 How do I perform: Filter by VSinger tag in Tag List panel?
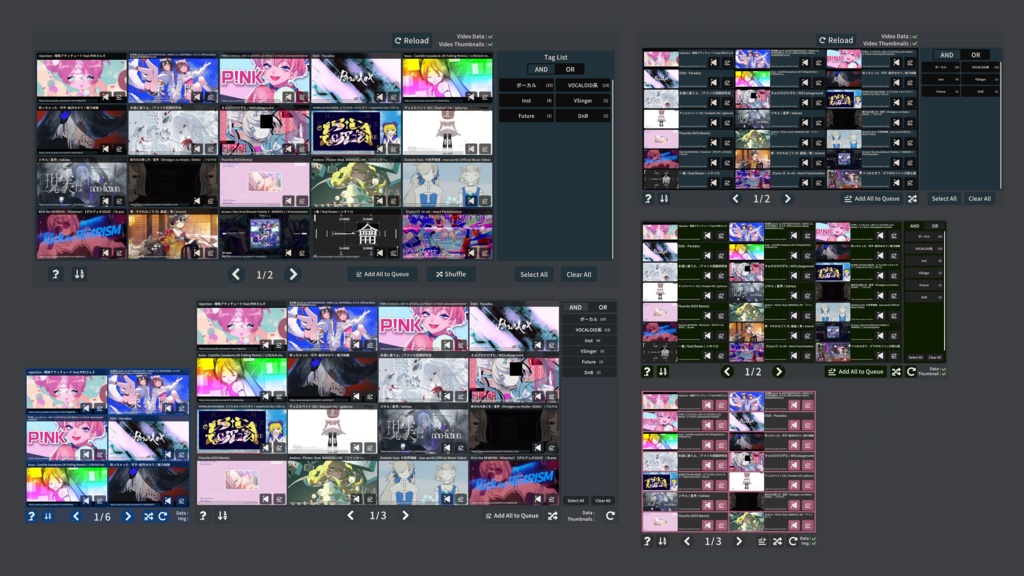(583, 101)
